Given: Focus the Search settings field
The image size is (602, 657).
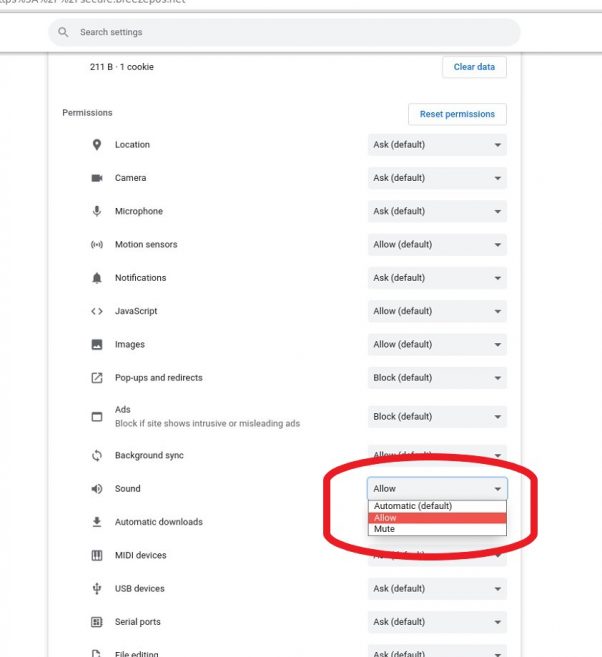Looking at the screenshot, I should [x=284, y=32].
